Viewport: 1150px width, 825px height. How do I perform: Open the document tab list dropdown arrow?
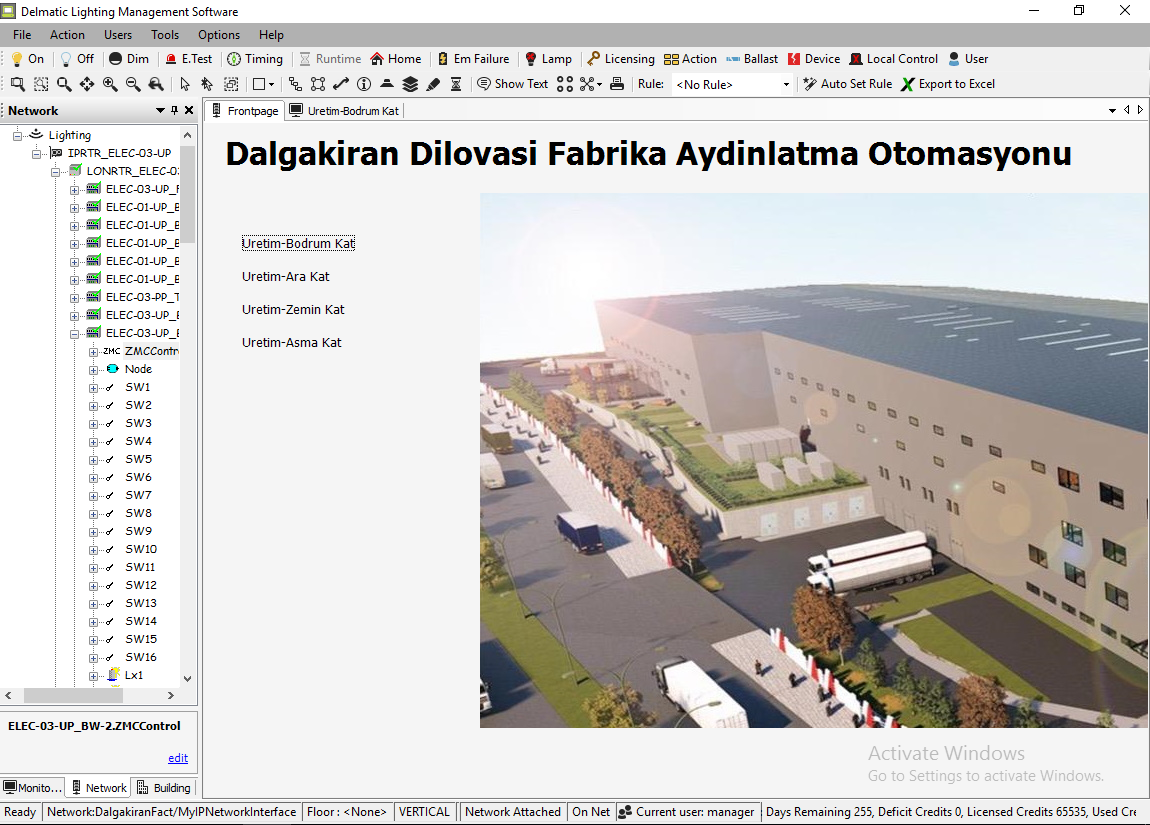pyautogui.click(x=1112, y=111)
